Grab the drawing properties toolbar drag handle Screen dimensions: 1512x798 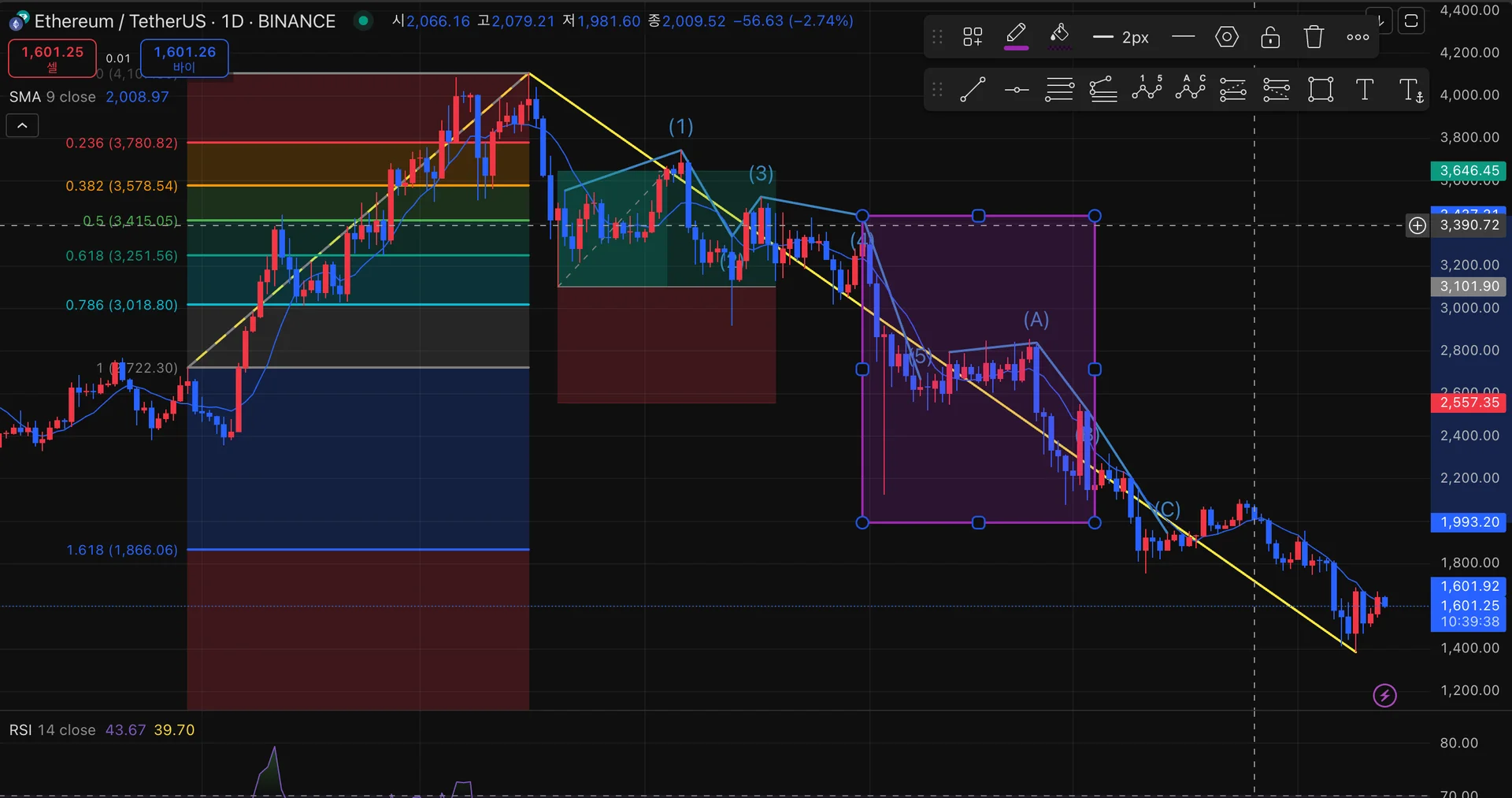coord(937,37)
